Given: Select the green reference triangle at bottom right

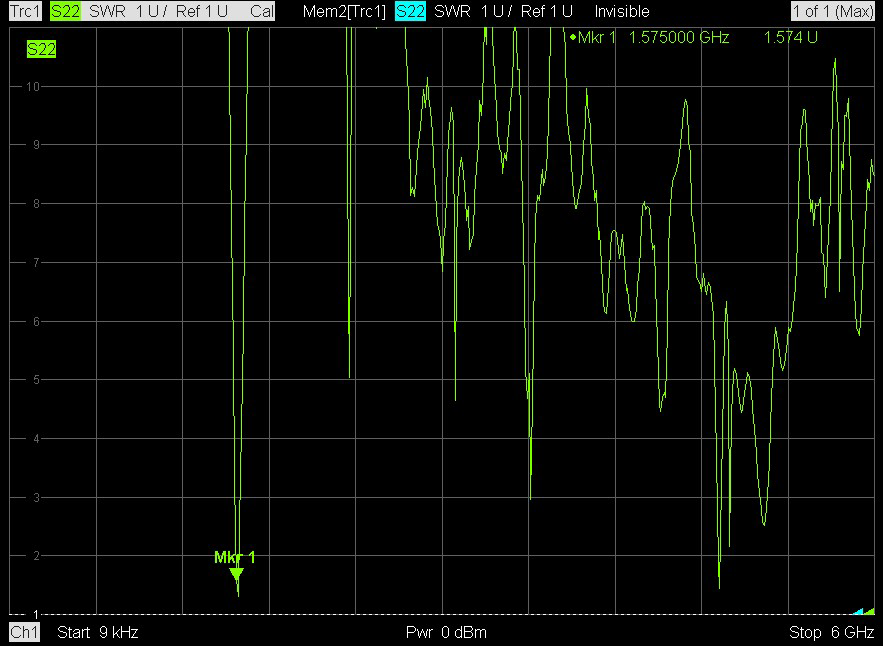Looking at the screenshot, I should 869,610.
